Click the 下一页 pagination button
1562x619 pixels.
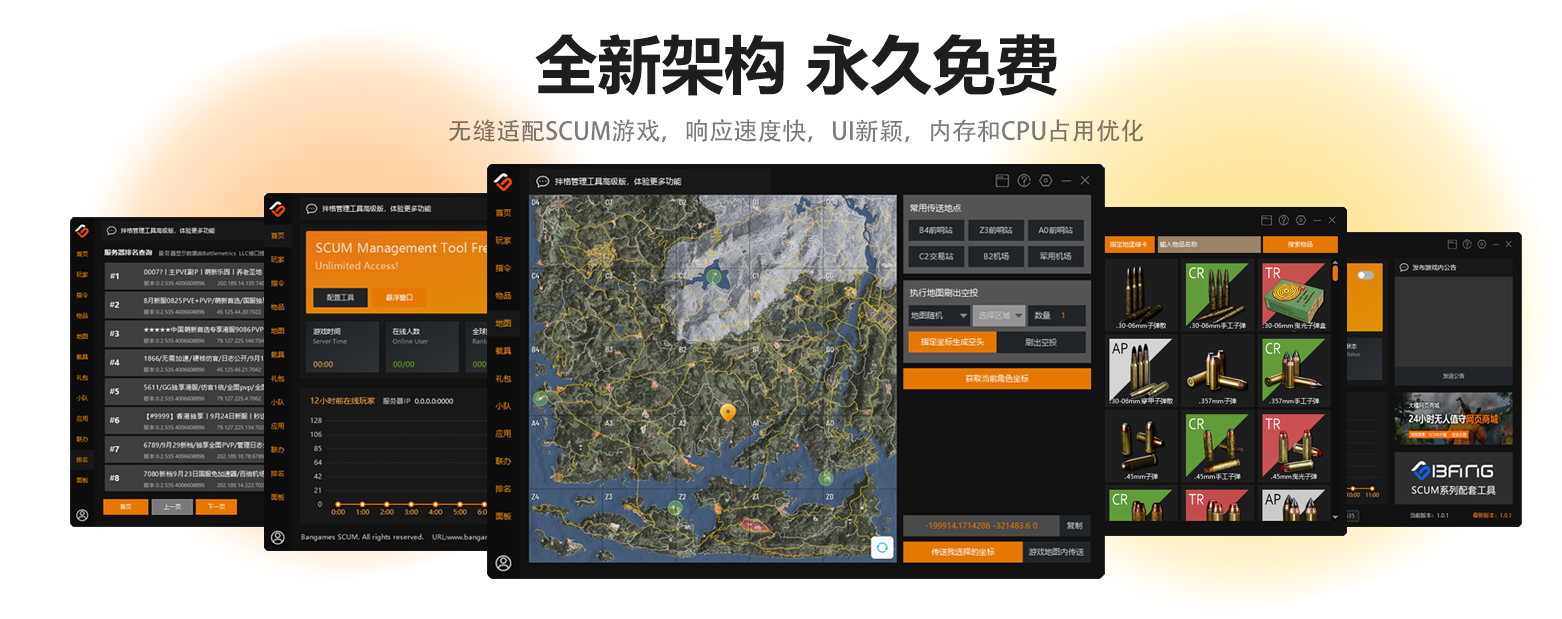click(x=214, y=506)
